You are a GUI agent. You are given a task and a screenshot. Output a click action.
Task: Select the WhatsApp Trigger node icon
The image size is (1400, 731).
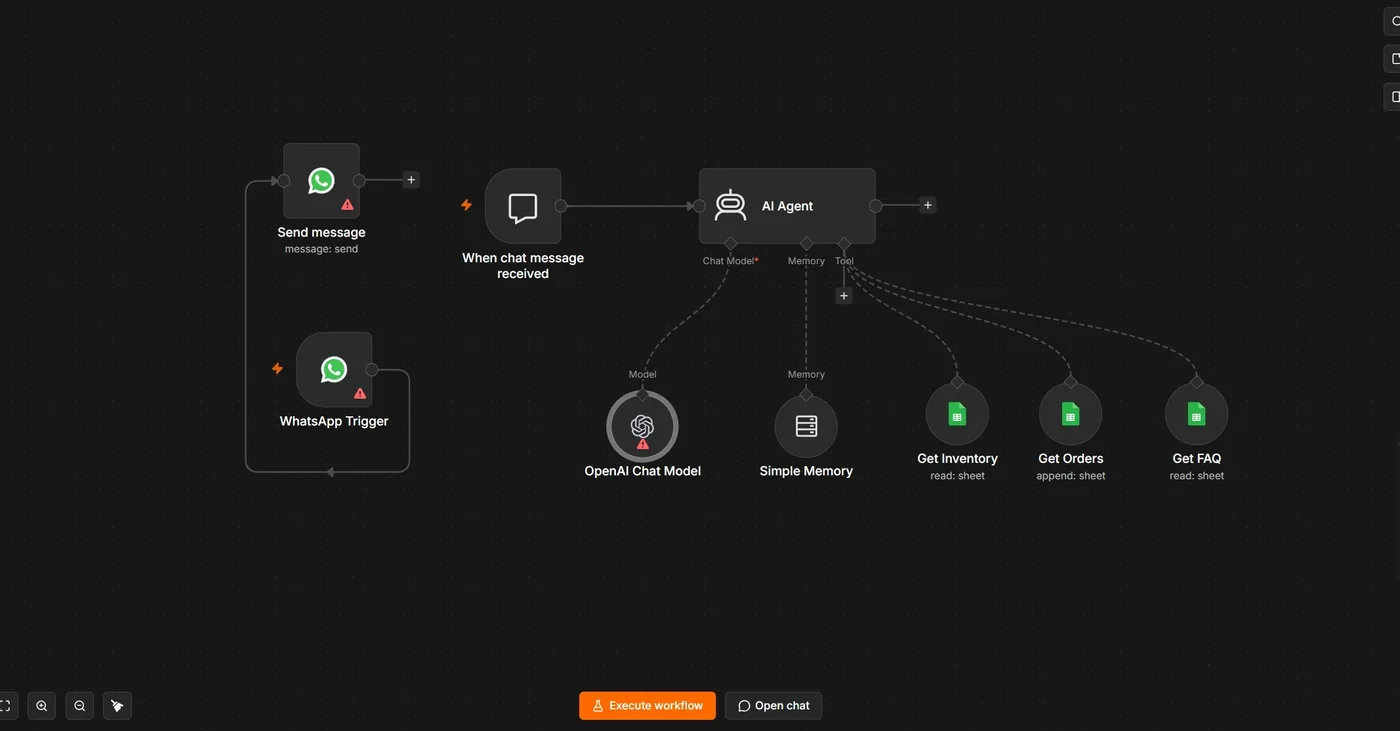[334, 369]
